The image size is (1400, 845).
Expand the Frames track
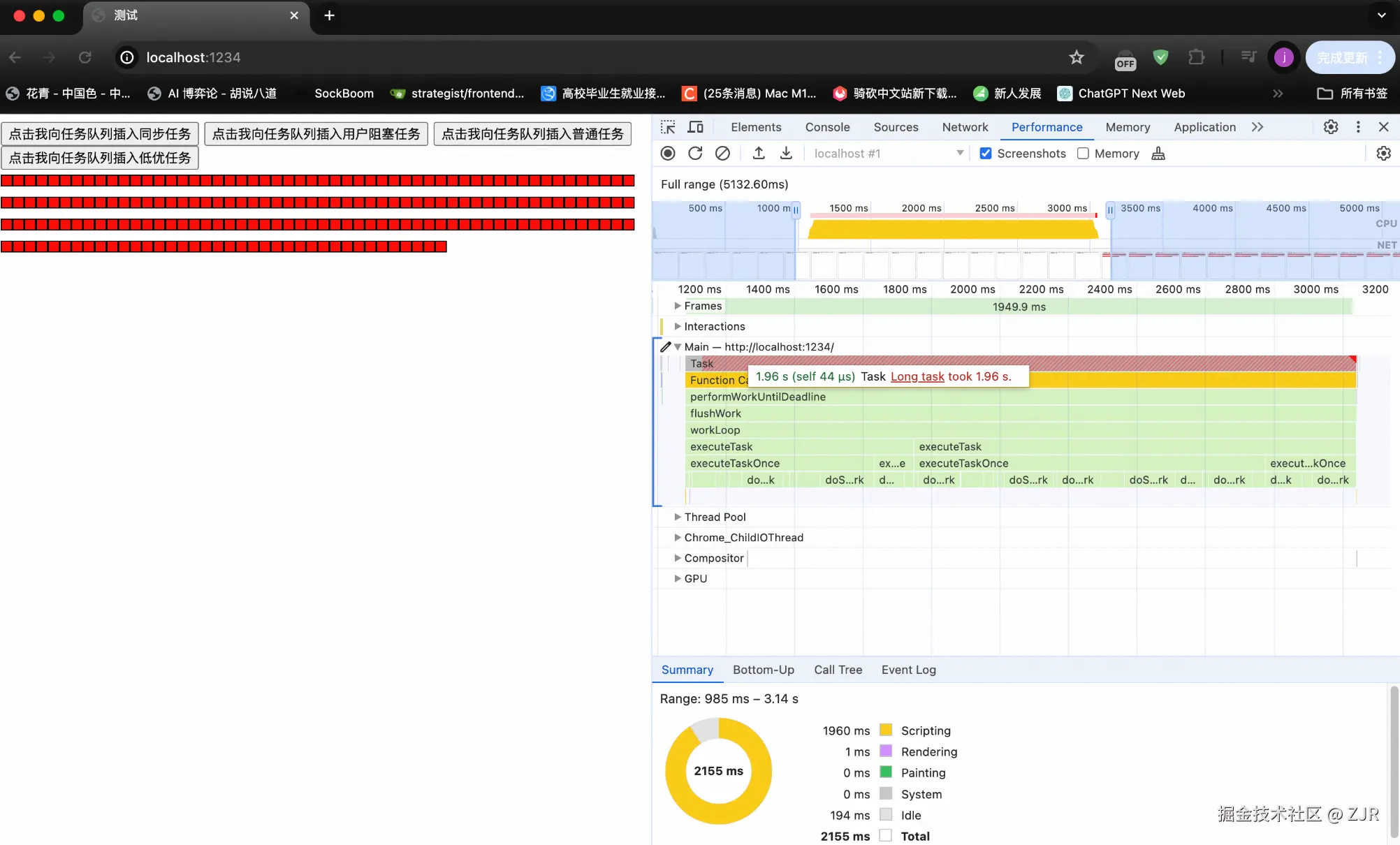click(x=677, y=306)
